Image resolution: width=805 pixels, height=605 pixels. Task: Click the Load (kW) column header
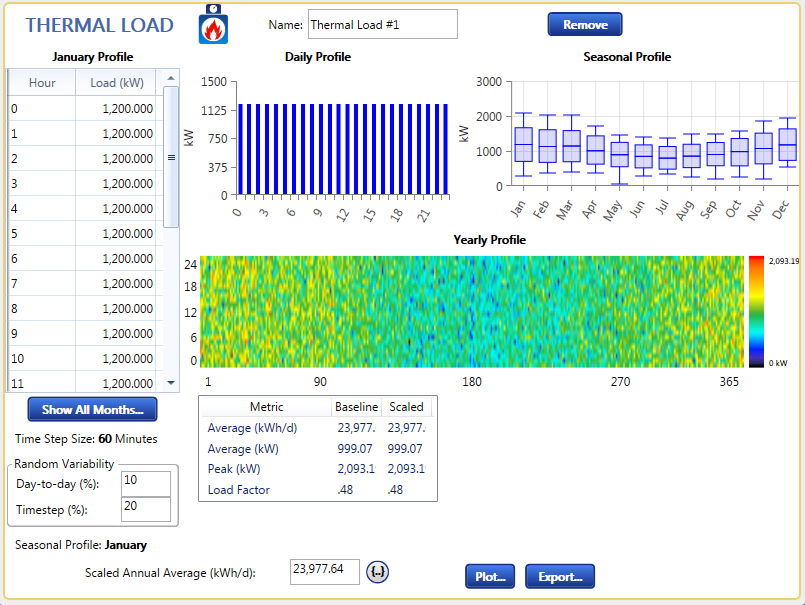pos(116,83)
